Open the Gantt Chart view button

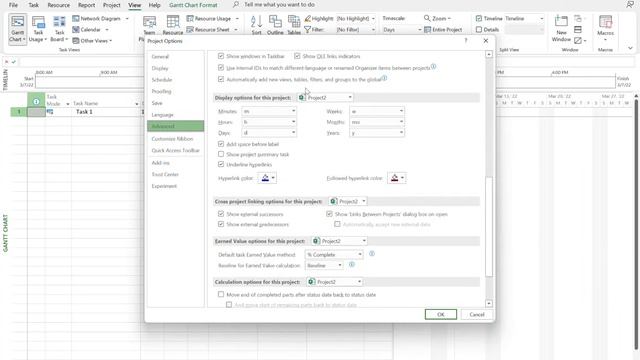click(18, 29)
